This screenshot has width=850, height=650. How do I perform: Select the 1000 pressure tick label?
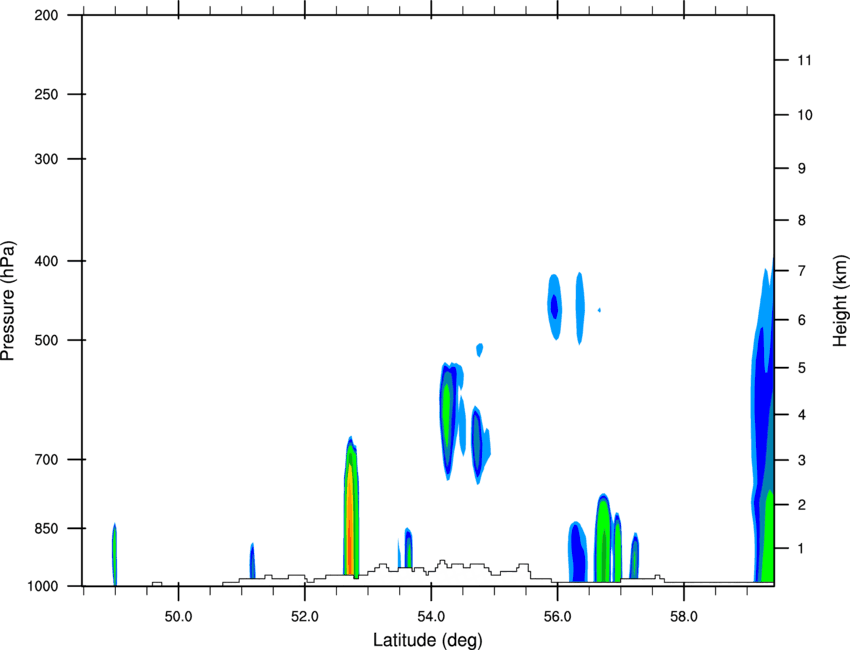click(42, 586)
